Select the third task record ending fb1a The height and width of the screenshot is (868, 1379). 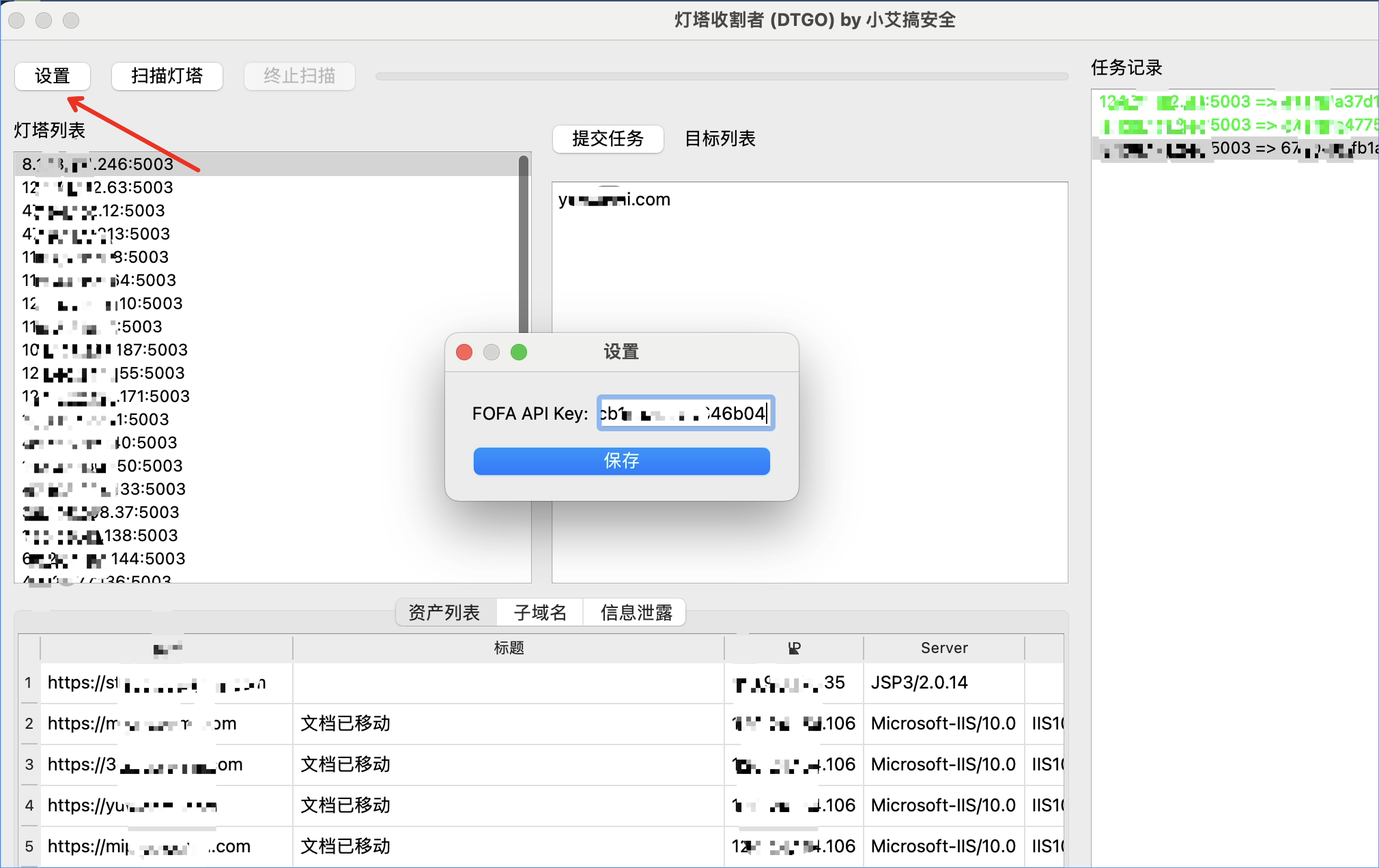1236,148
